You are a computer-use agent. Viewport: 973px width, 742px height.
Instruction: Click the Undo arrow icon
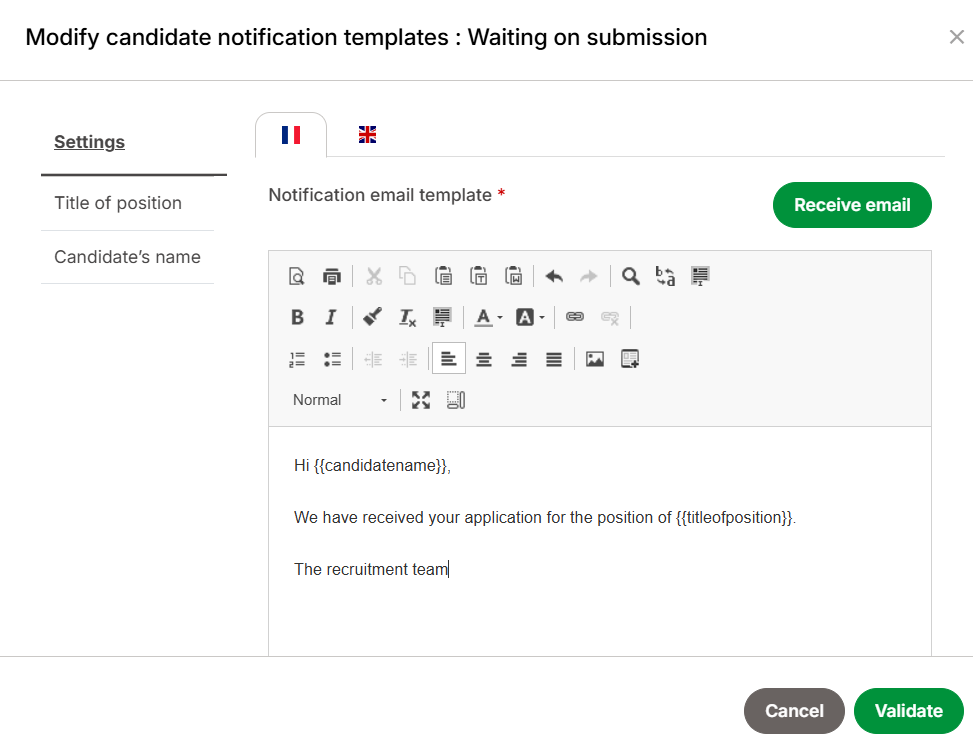554,276
